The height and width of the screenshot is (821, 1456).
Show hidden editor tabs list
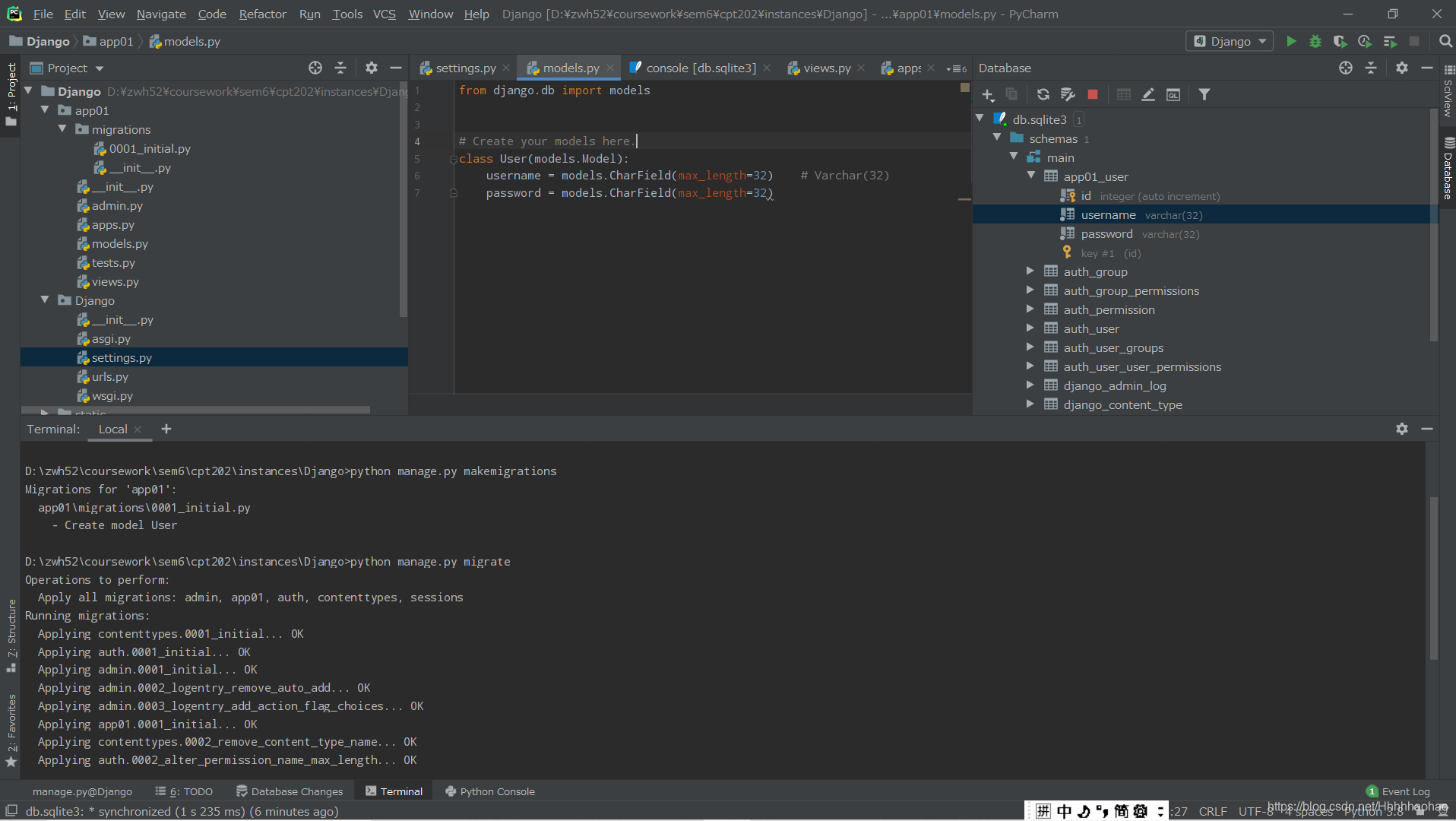[957, 68]
